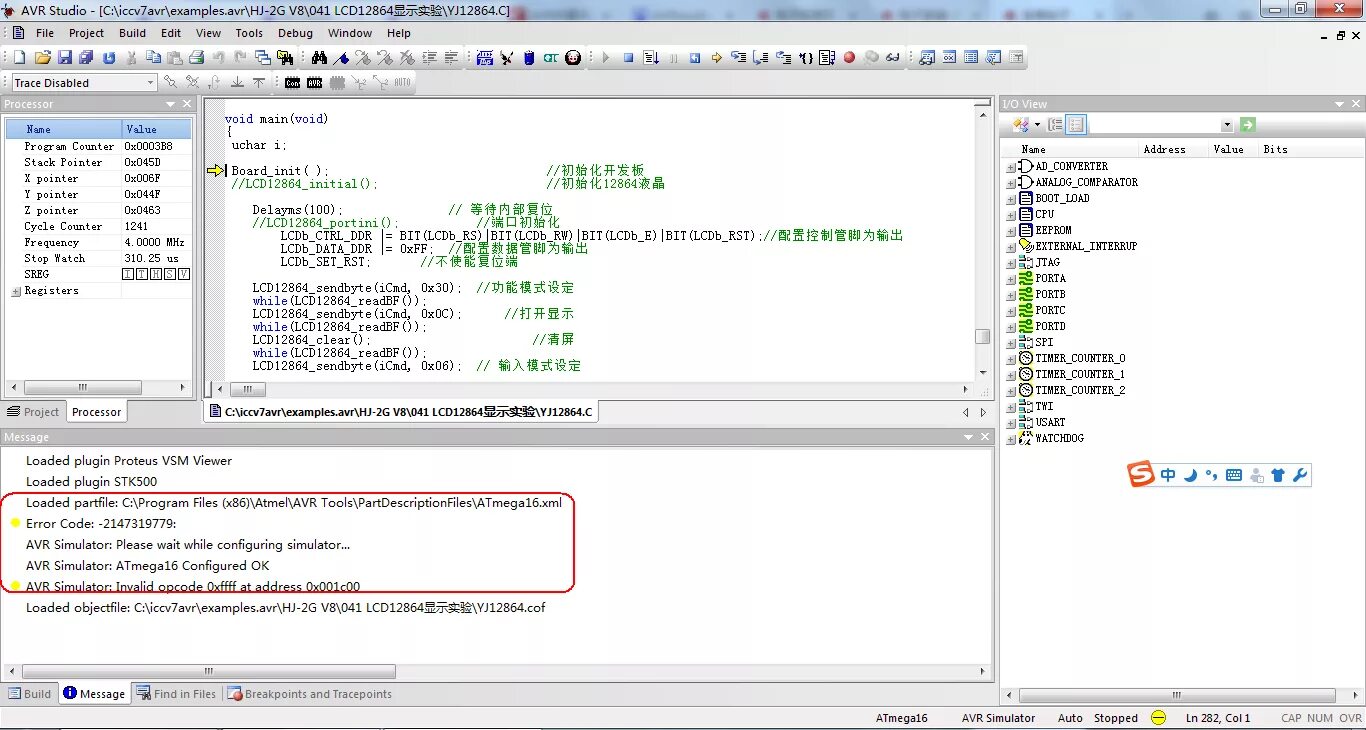Click the Con connect chip icon
Screen dimensions: 1366x730
click(x=292, y=83)
